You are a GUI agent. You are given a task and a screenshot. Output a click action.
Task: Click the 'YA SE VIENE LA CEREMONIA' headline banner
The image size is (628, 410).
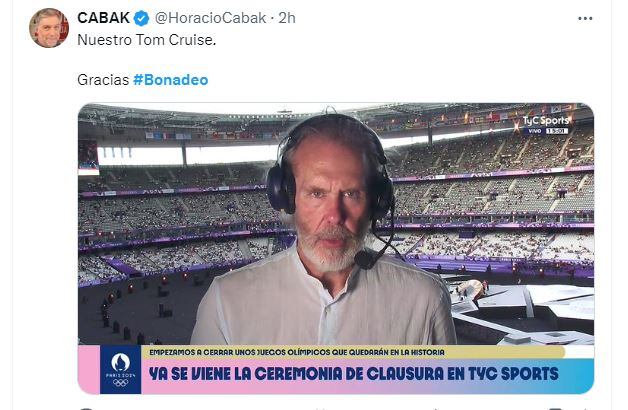[353, 374]
